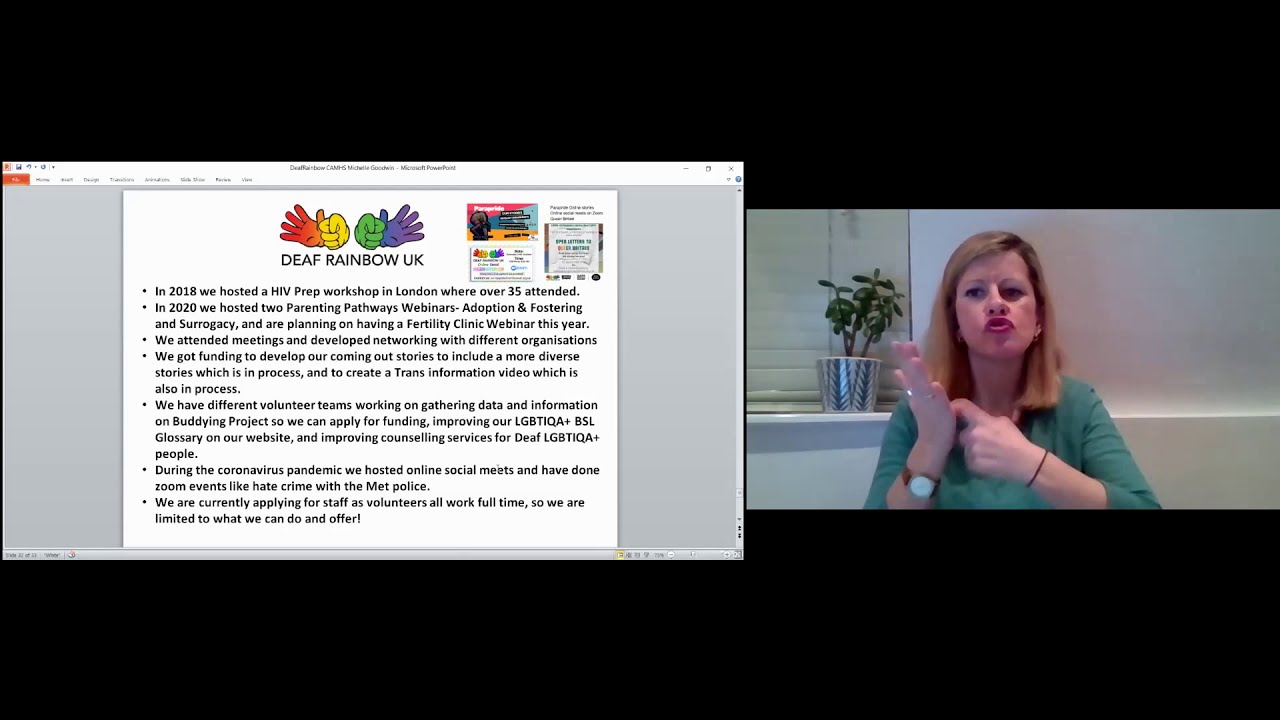Open the Design ribbon tab
Screen dimensions: 1280x720
coord(91,180)
